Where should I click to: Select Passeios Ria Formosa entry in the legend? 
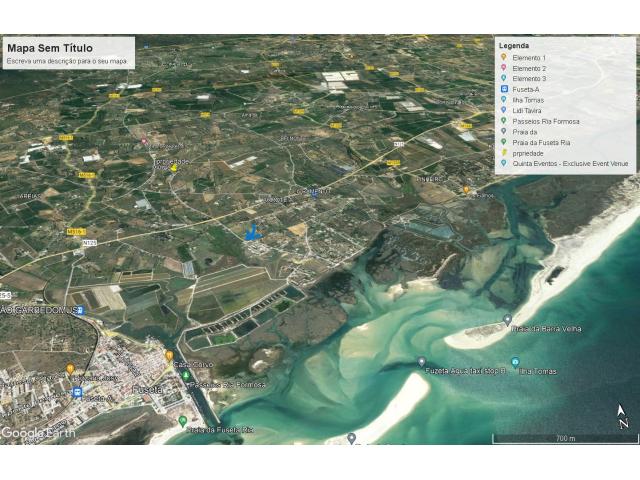tap(546, 121)
